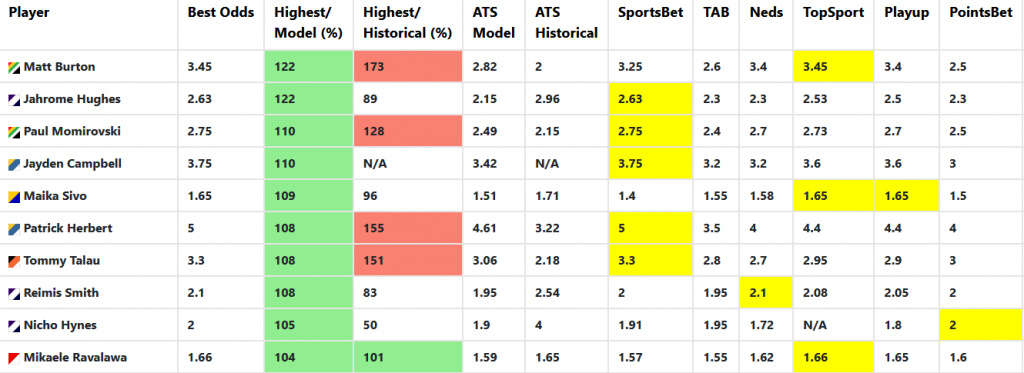Click Nicho Hynes' highlighted PointsBet odds of 2
The image size is (1024, 373).
(x=982, y=325)
